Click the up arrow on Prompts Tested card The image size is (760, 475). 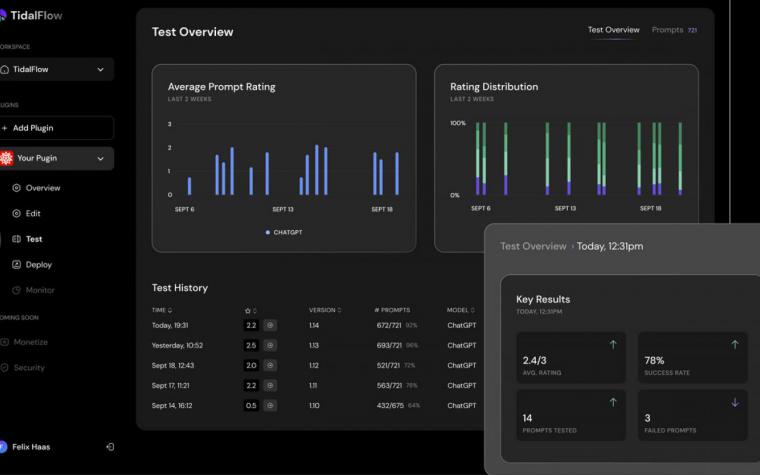pos(613,402)
